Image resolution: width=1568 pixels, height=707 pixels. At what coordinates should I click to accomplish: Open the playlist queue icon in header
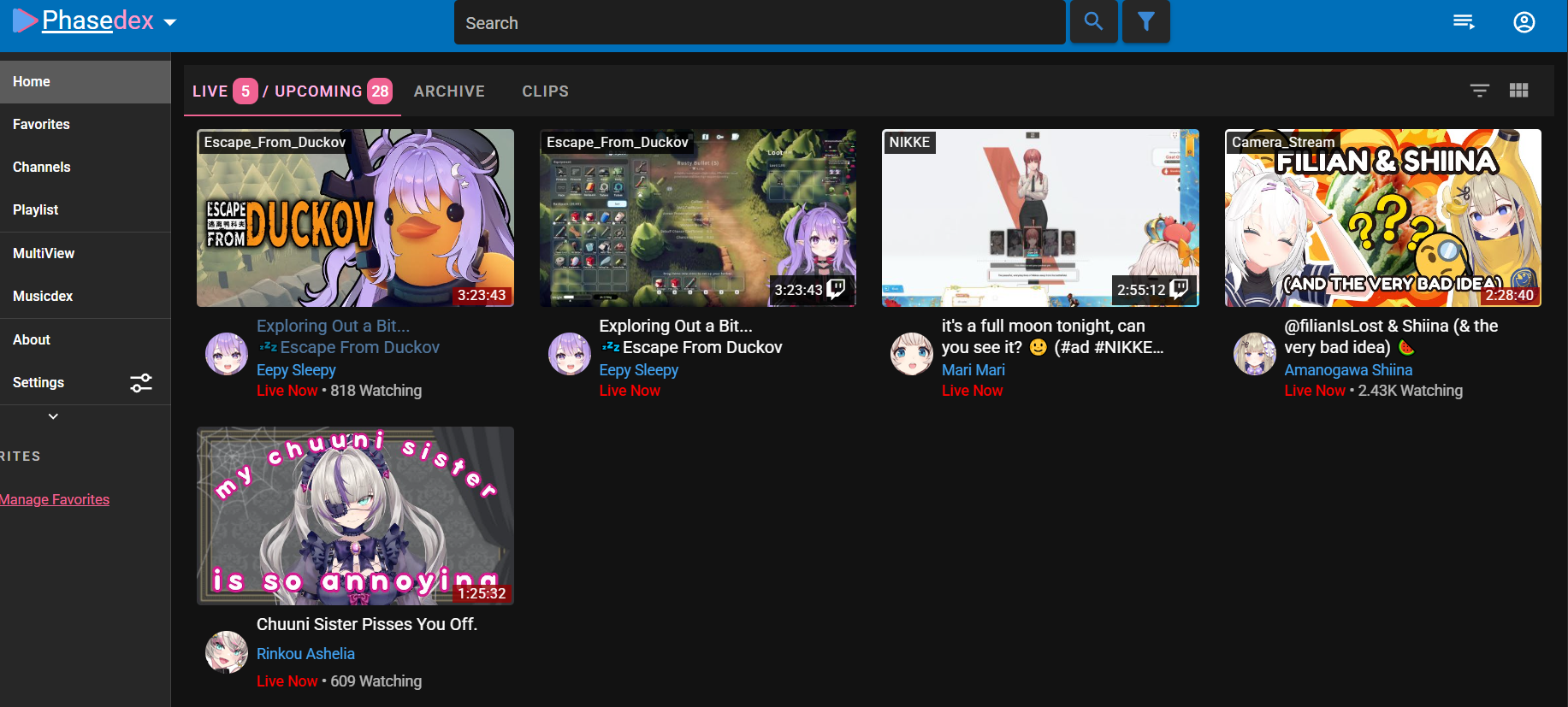pyautogui.click(x=1464, y=22)
